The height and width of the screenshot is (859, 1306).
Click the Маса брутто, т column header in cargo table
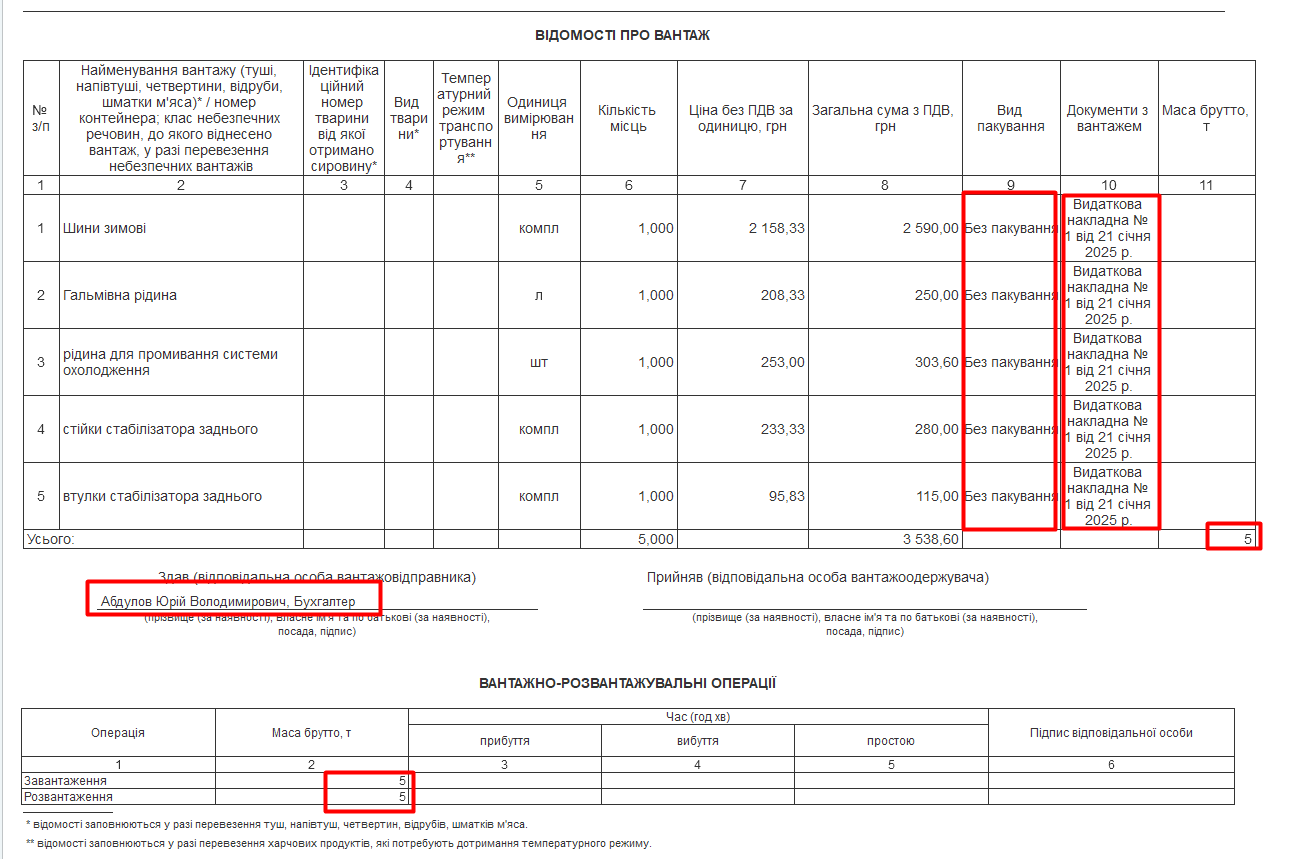pyautogui.click(x=1205, y=118)
